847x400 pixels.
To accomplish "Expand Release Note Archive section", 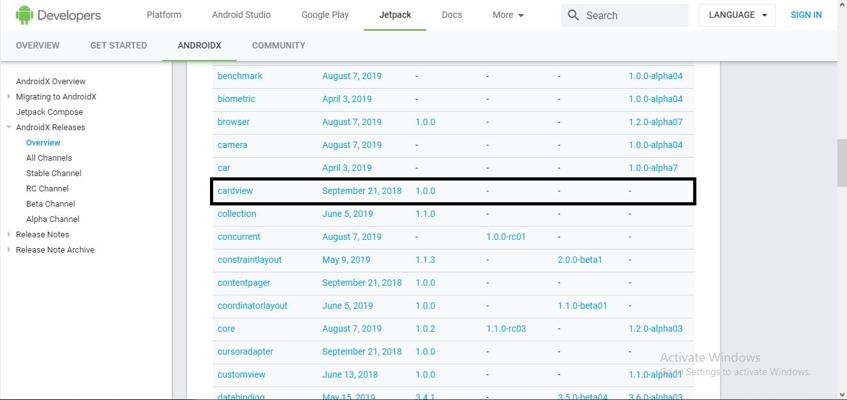I will click(9, 250).
